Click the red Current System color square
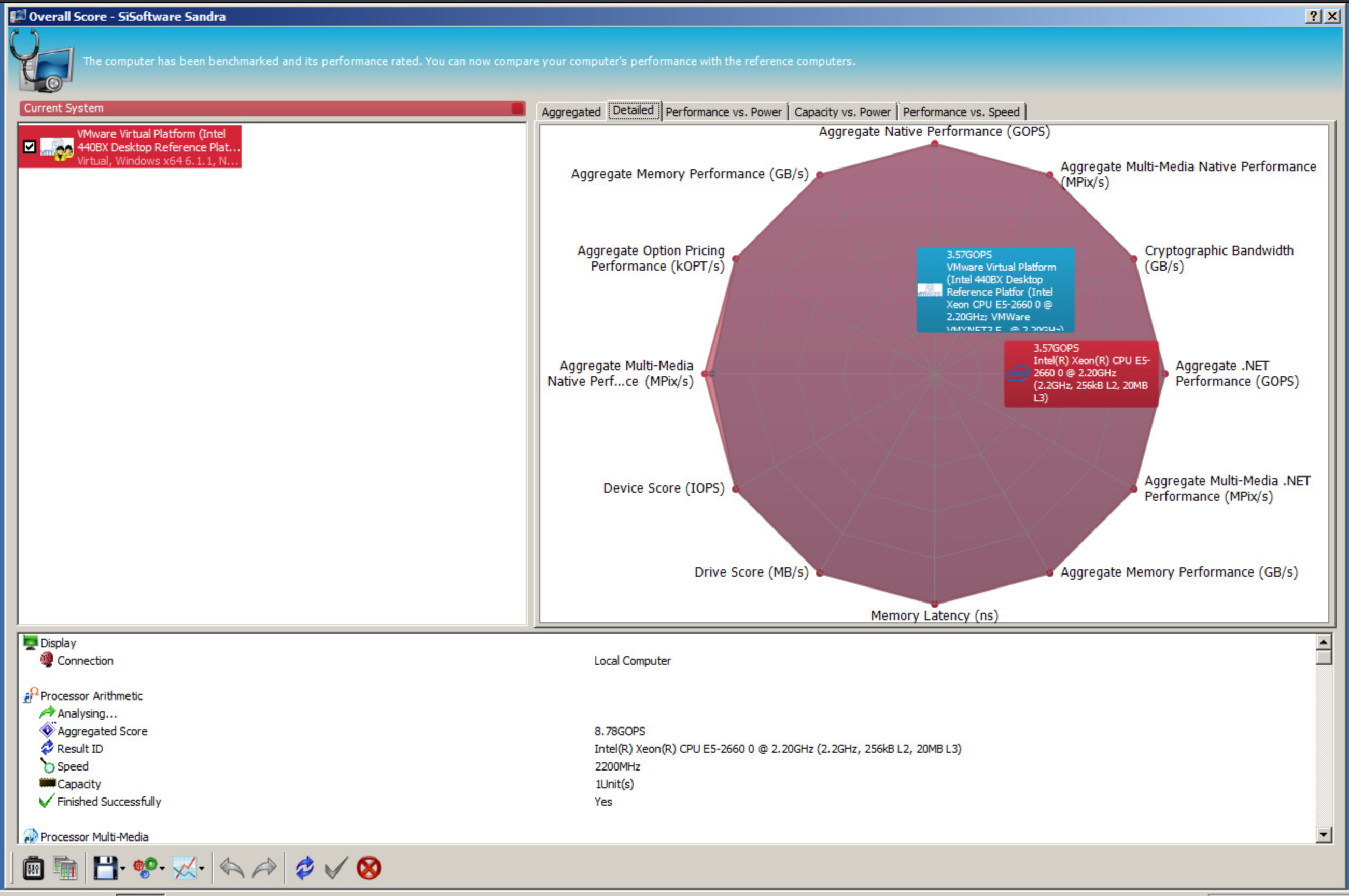1349x896 pixels. (517, 108)
